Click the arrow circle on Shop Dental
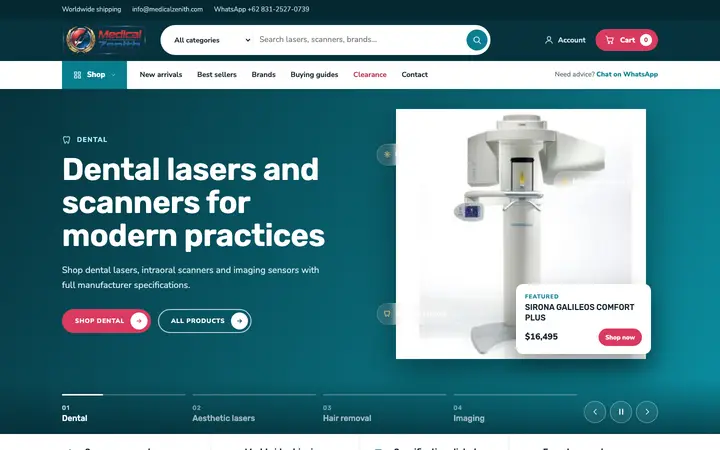The height and width of the screenshot is (450, 720). click(x=139, y=321)
